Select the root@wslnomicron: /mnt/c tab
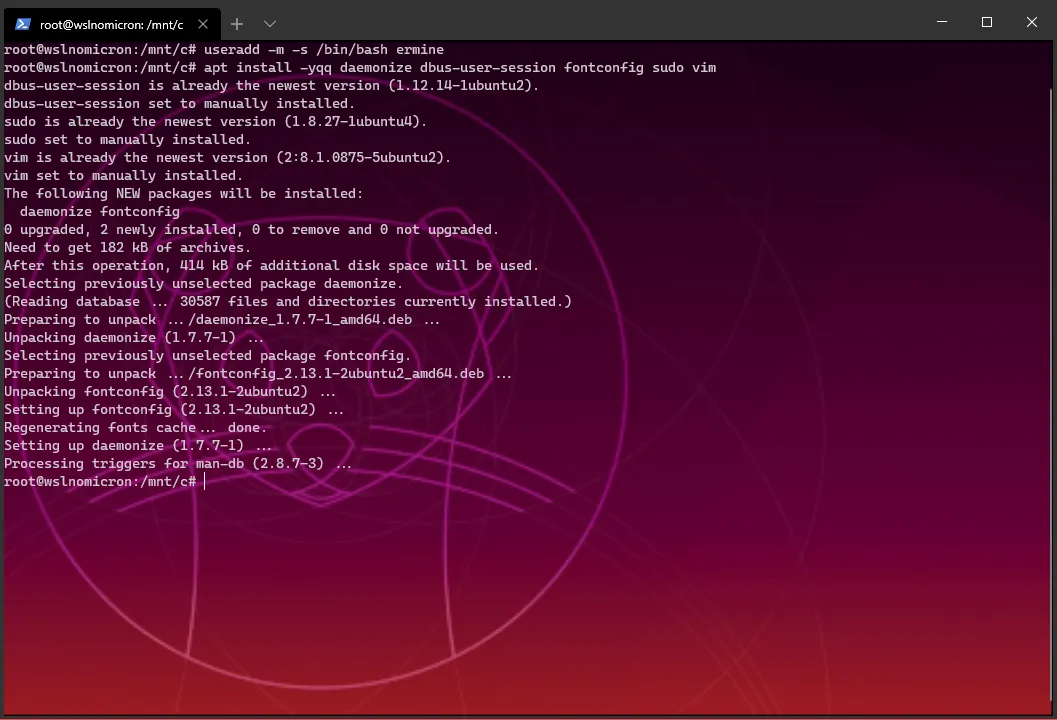This screenshot has height=720, width=1057. [111, 23]
